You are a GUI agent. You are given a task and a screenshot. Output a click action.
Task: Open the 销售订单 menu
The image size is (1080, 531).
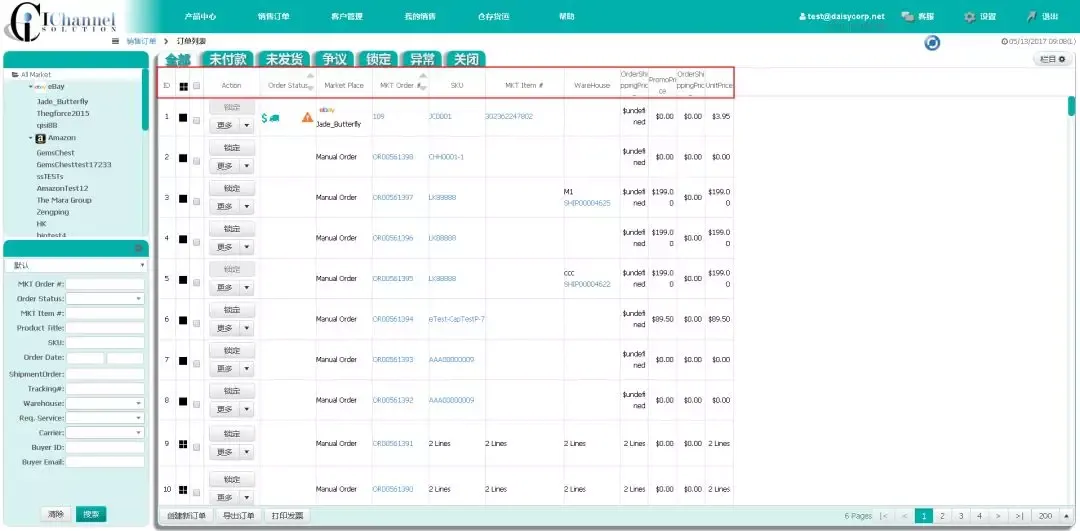pos(273,17)
